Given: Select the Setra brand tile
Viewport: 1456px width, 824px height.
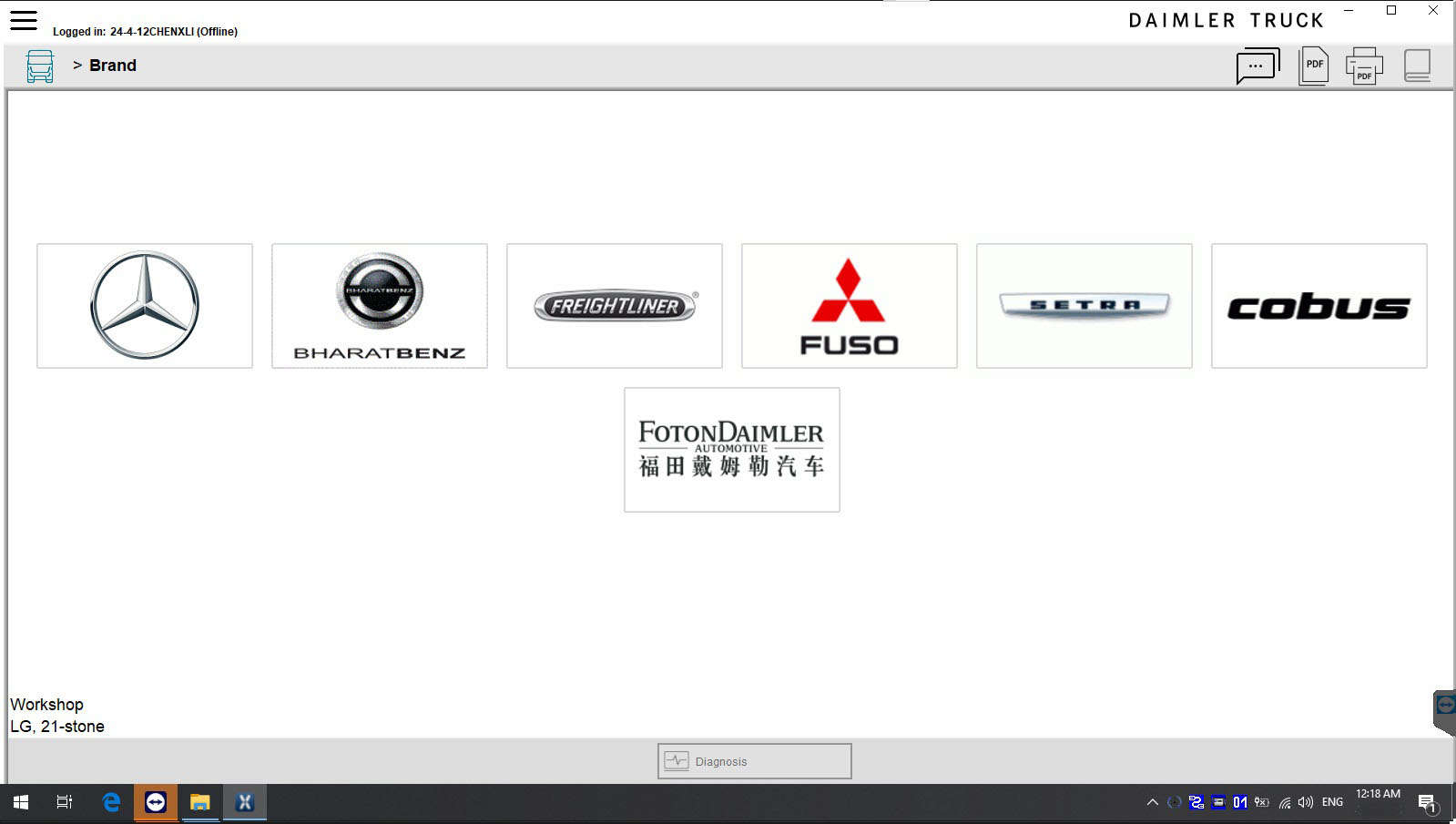Looking at the screenshot, I should coord(1084,306).
